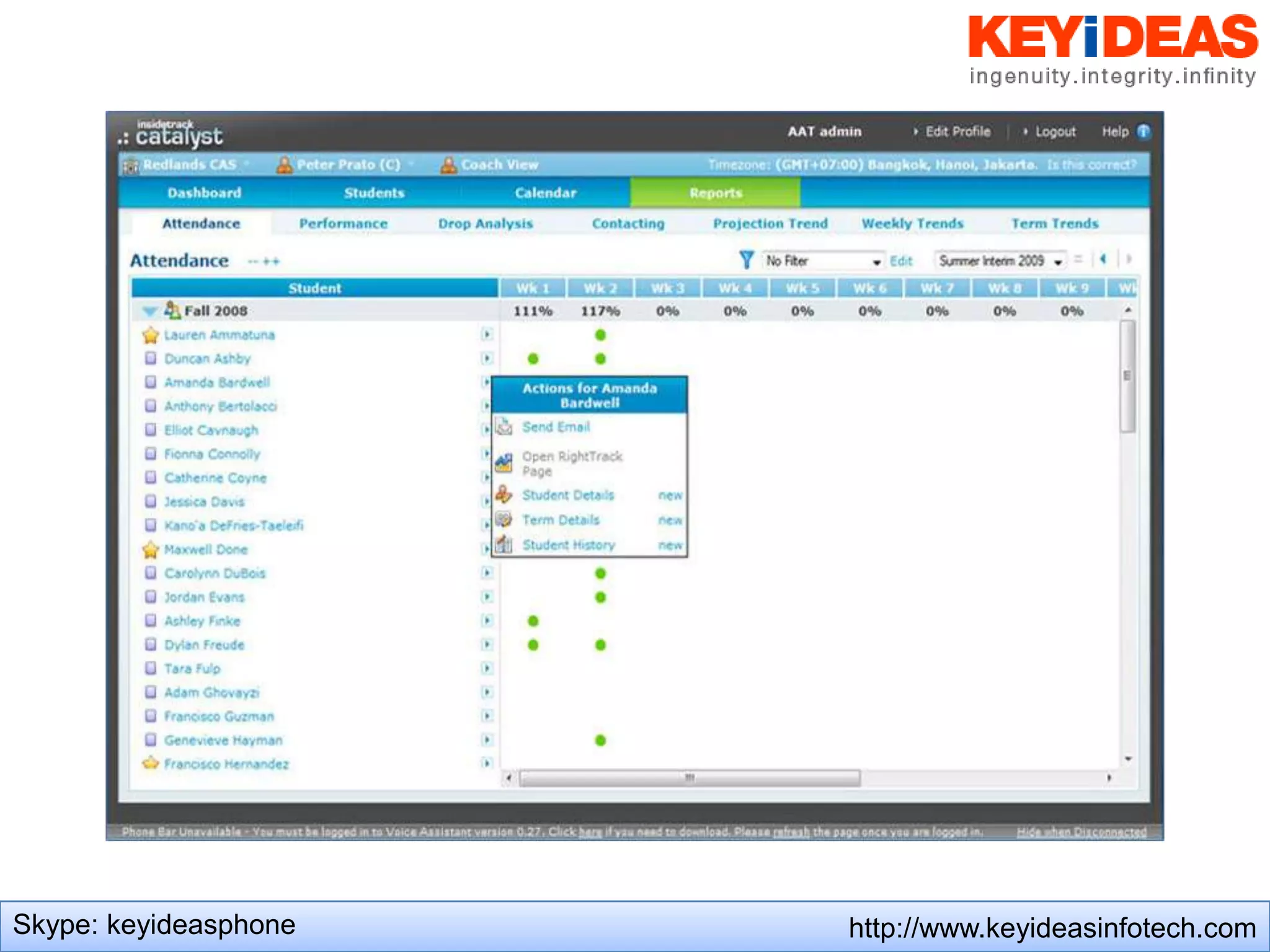
Task: Click Hide when Disconnected link
Action: (1081, 832)
